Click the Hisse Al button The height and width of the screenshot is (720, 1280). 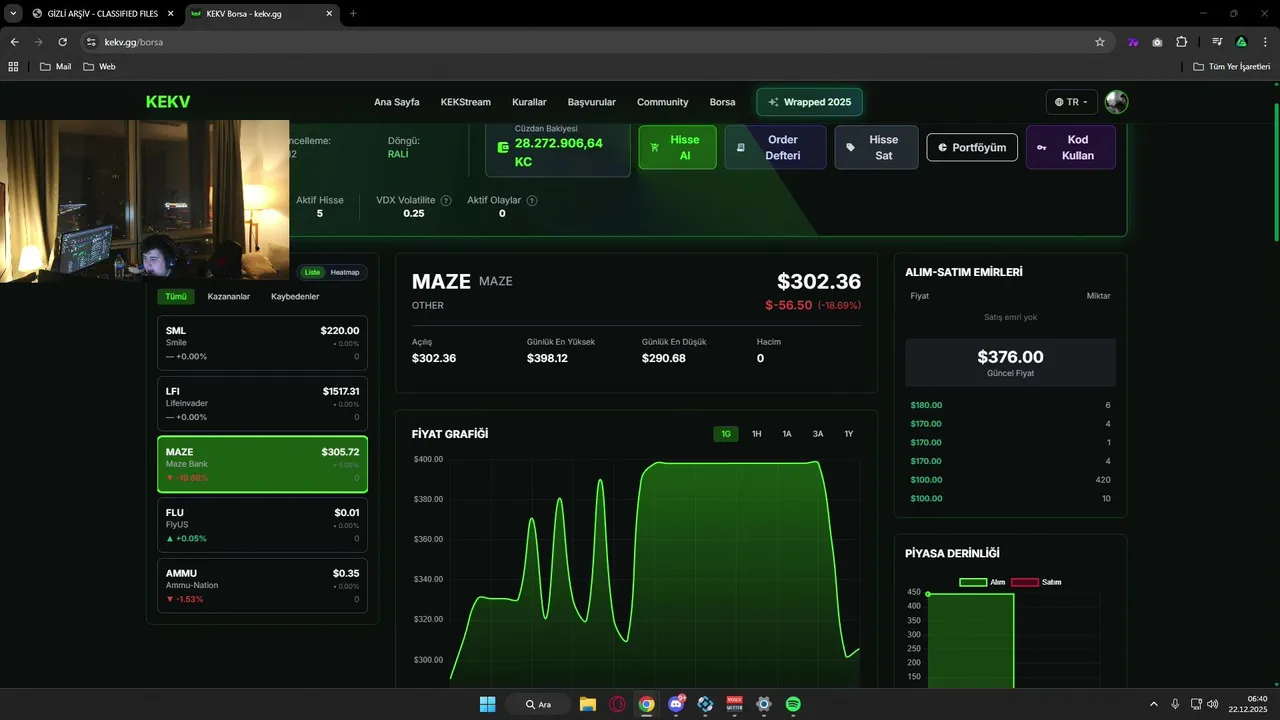click(678, 147)
